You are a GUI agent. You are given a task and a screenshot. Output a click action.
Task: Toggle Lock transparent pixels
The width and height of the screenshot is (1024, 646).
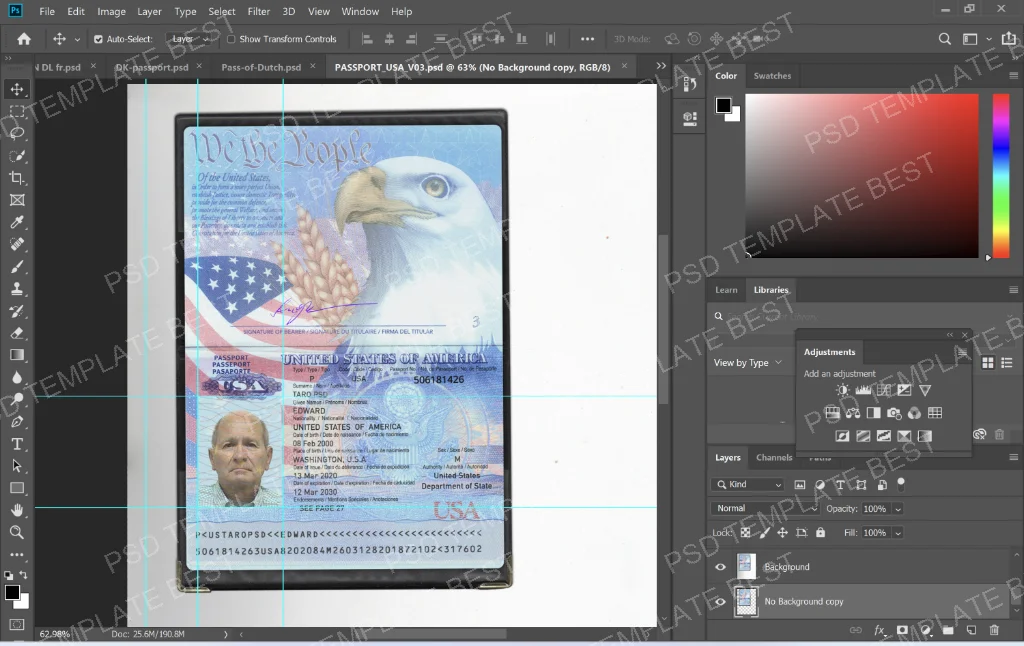pos(745,533)
